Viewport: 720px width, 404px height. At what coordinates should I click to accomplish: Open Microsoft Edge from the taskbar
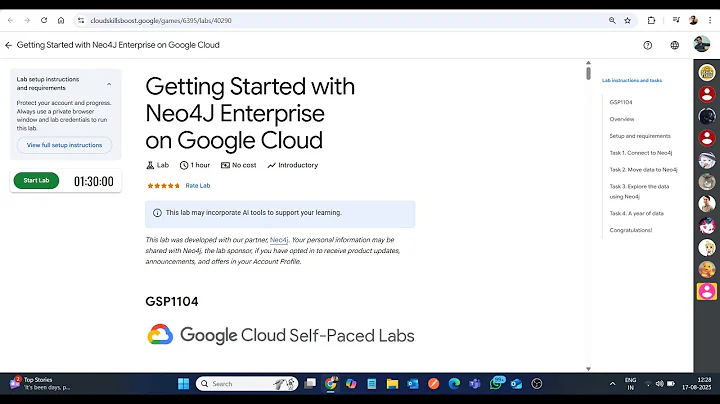click(x=454, y=383)
